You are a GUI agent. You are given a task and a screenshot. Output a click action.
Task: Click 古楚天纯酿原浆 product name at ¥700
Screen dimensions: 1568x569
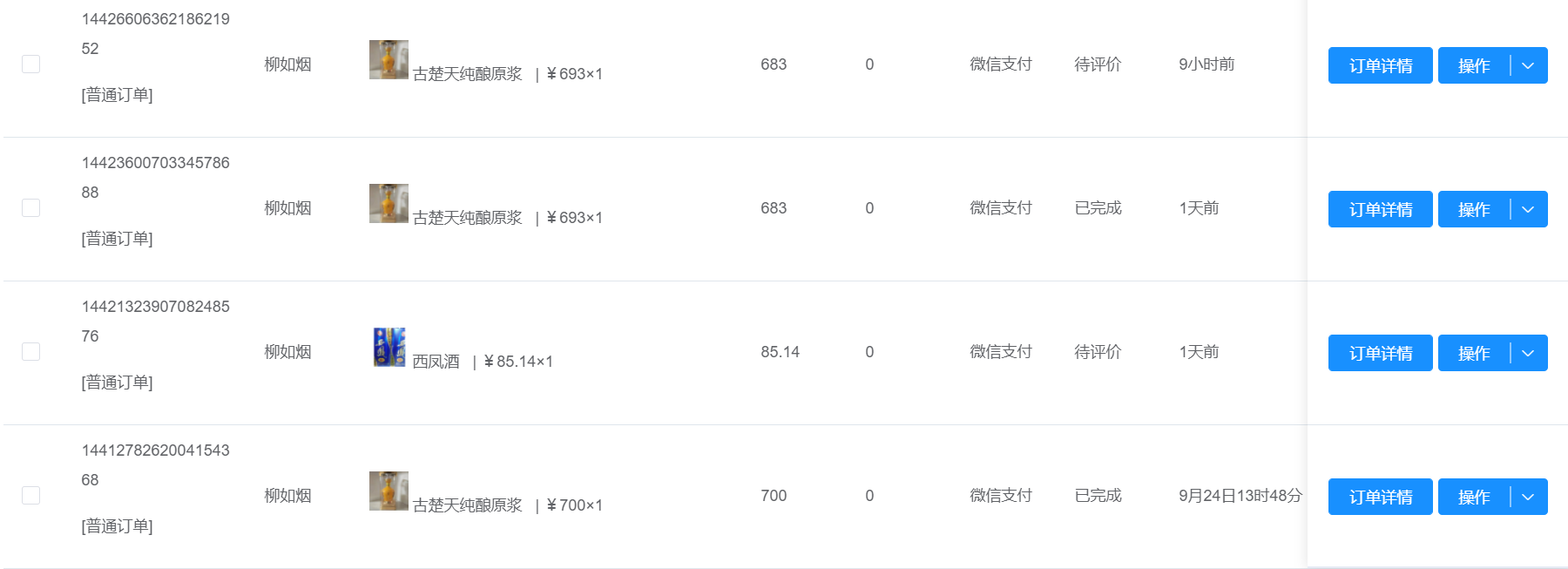467,505
